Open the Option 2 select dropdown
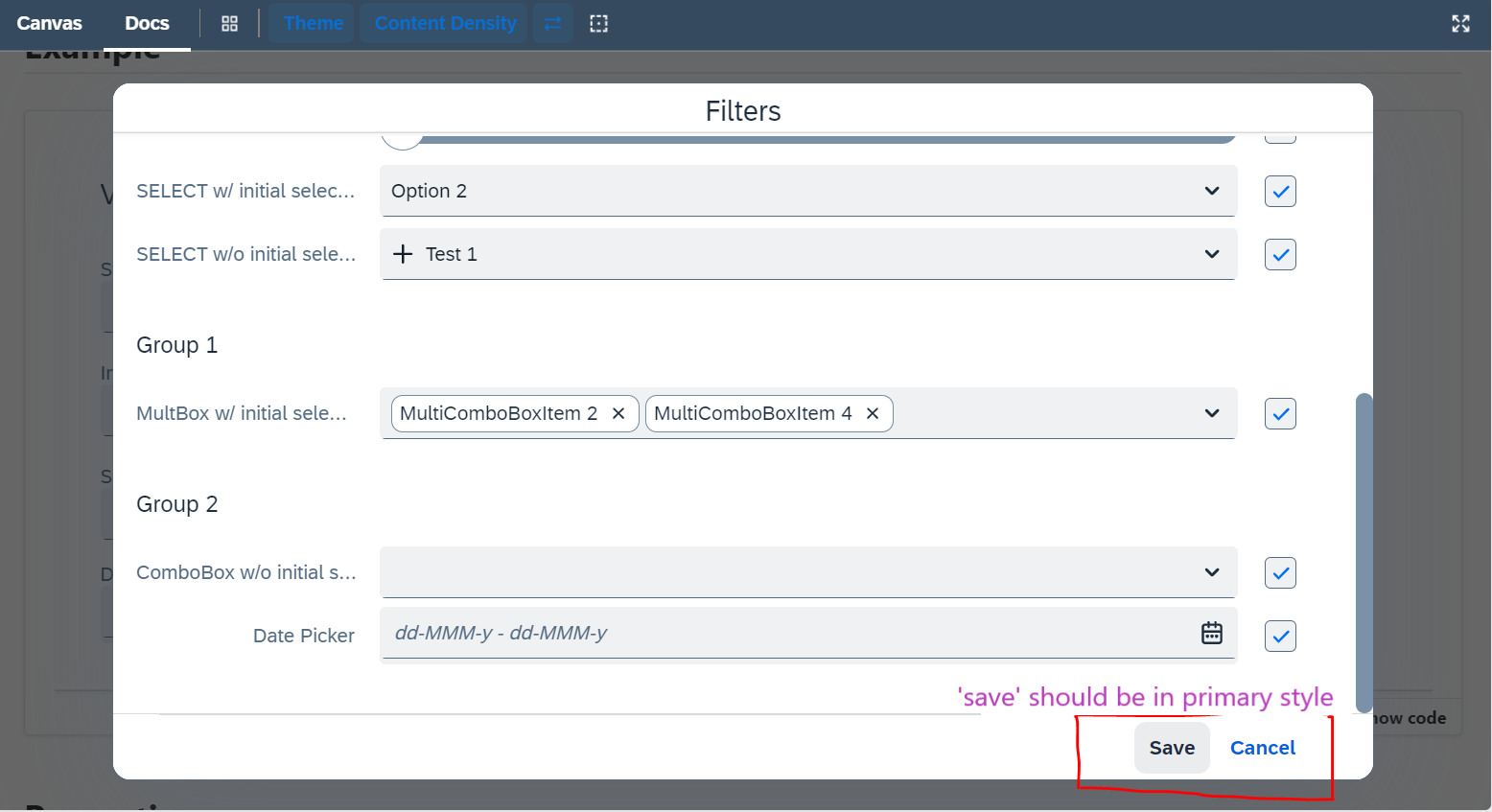Image resolution: width=1492 pixels, height=812 pixels. click(1210, 191)
